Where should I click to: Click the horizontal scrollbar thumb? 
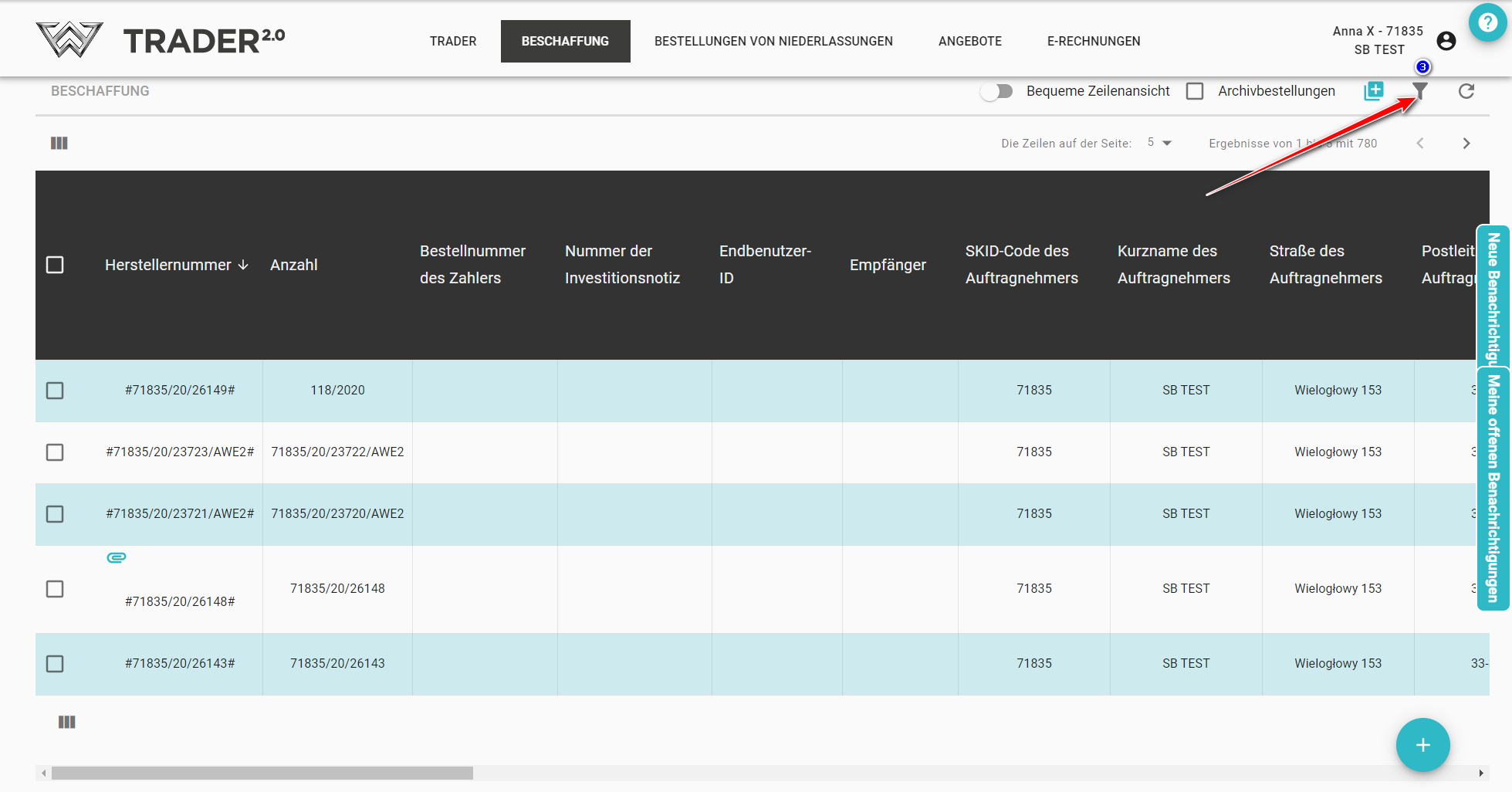point(262,773)
